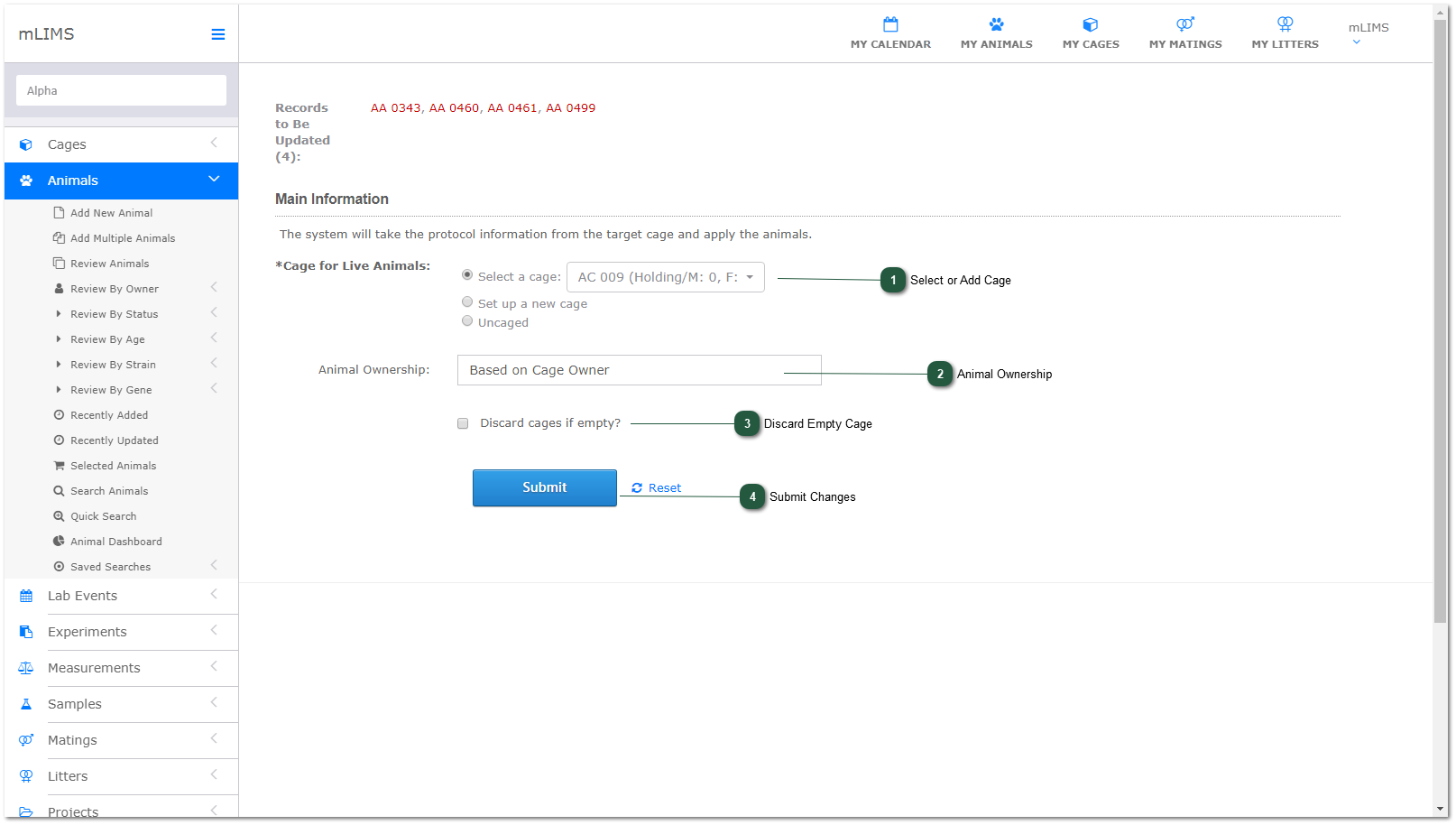The height and width of the screenshot is (825, 1456).
Task: Click the Measurements scale icon
Action: [26, 668]
